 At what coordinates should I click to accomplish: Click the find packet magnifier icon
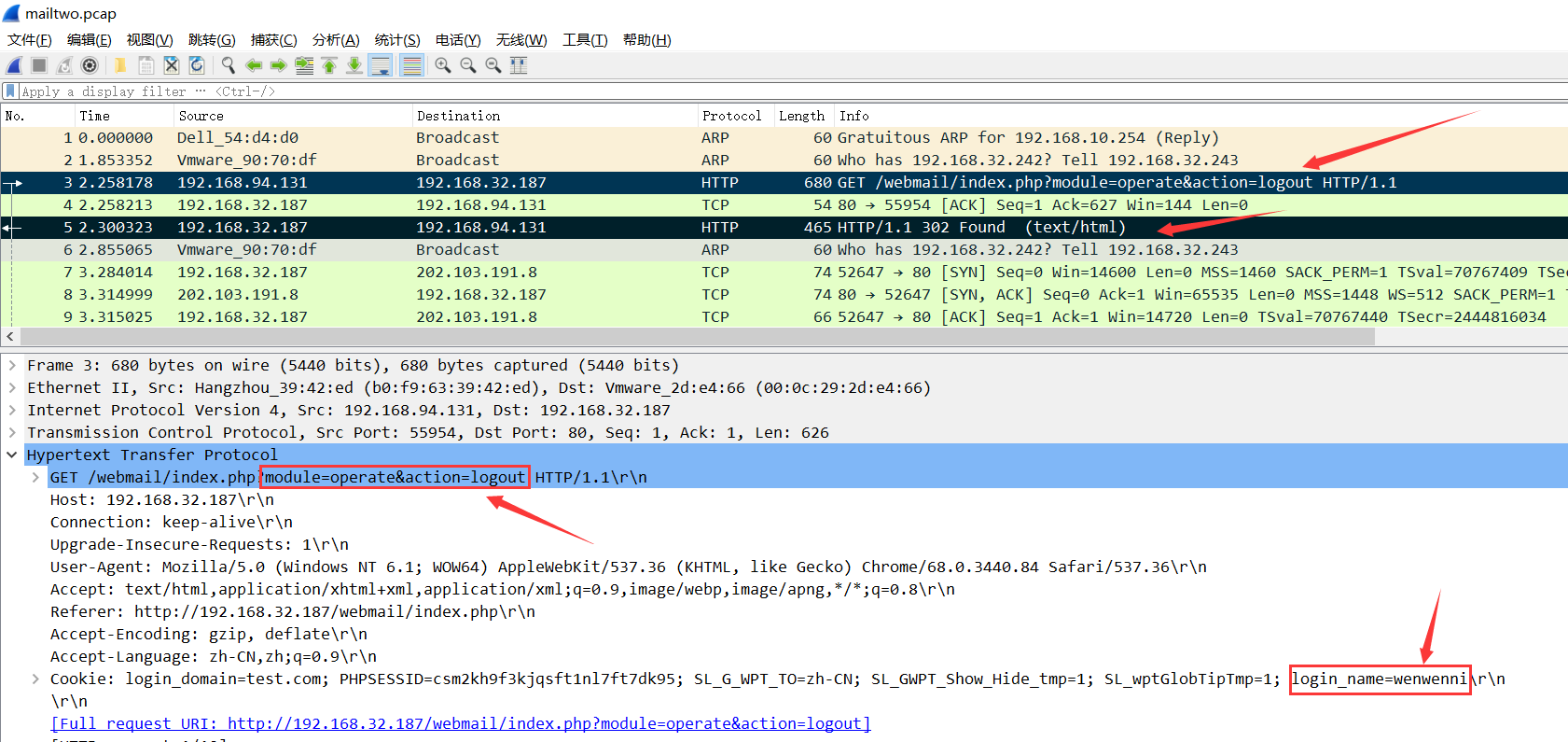pos(228,65)
